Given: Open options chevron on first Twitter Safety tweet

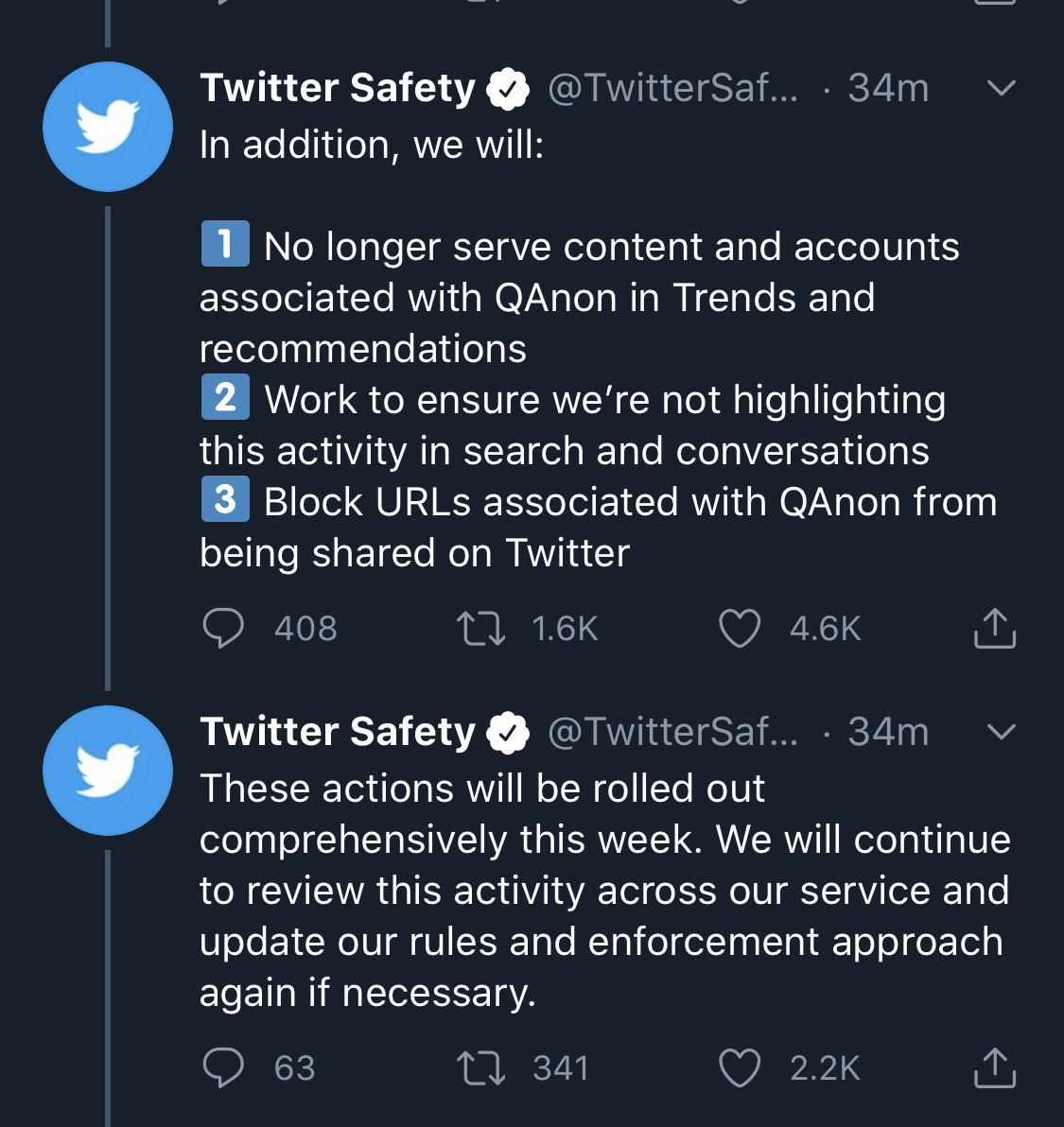Looking at the screenshot, I should [1001, 89].
